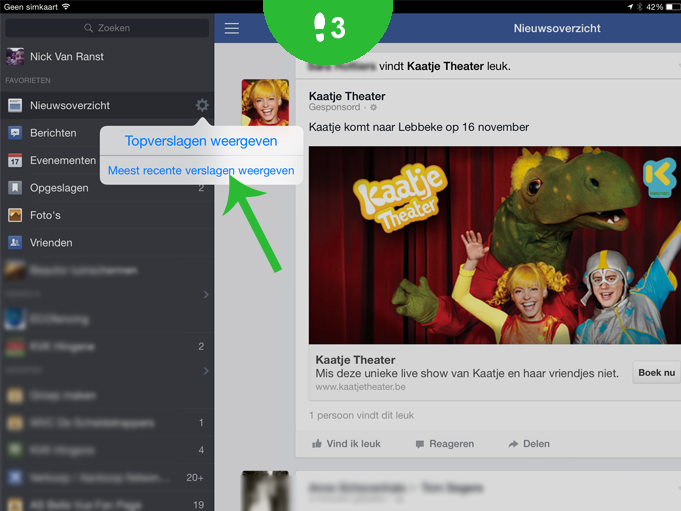681x511 pixels.
Task: Click Reageren comment button
Action: [x=445, y=444]
